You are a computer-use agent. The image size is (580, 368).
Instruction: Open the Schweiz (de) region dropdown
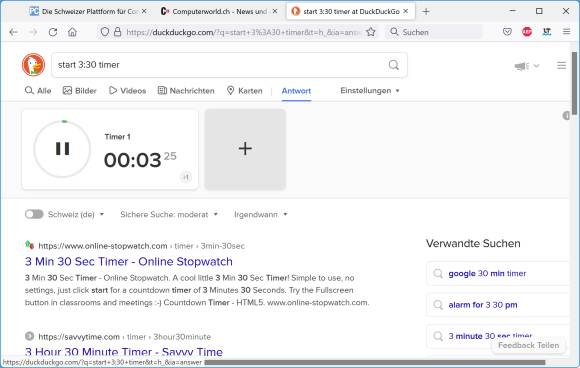76,215
